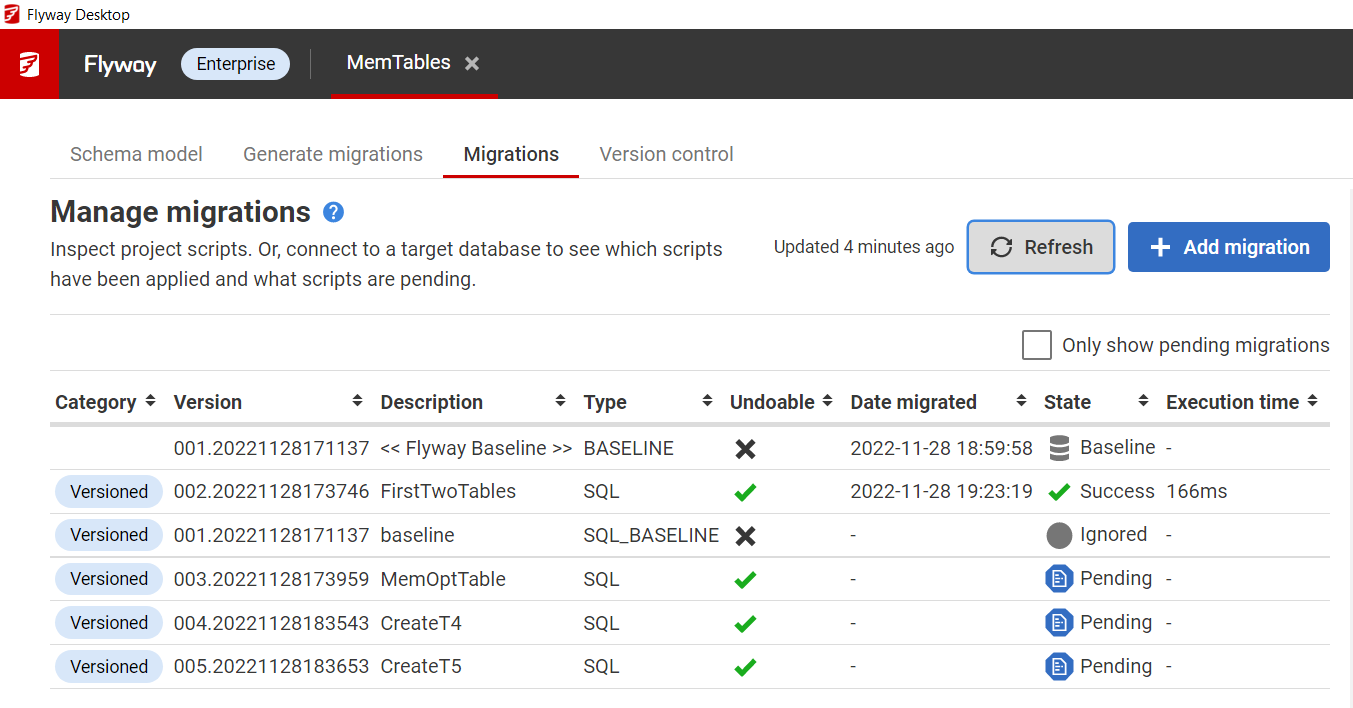Click the Enterprise badge
The image size is (1353, 708).
(x=235, y=63)
